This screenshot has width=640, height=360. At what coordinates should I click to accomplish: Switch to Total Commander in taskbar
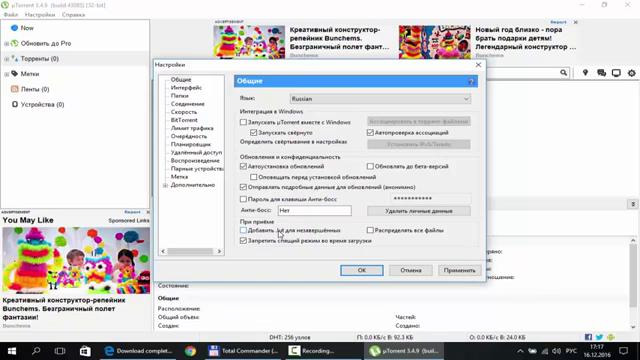[244, 351]
